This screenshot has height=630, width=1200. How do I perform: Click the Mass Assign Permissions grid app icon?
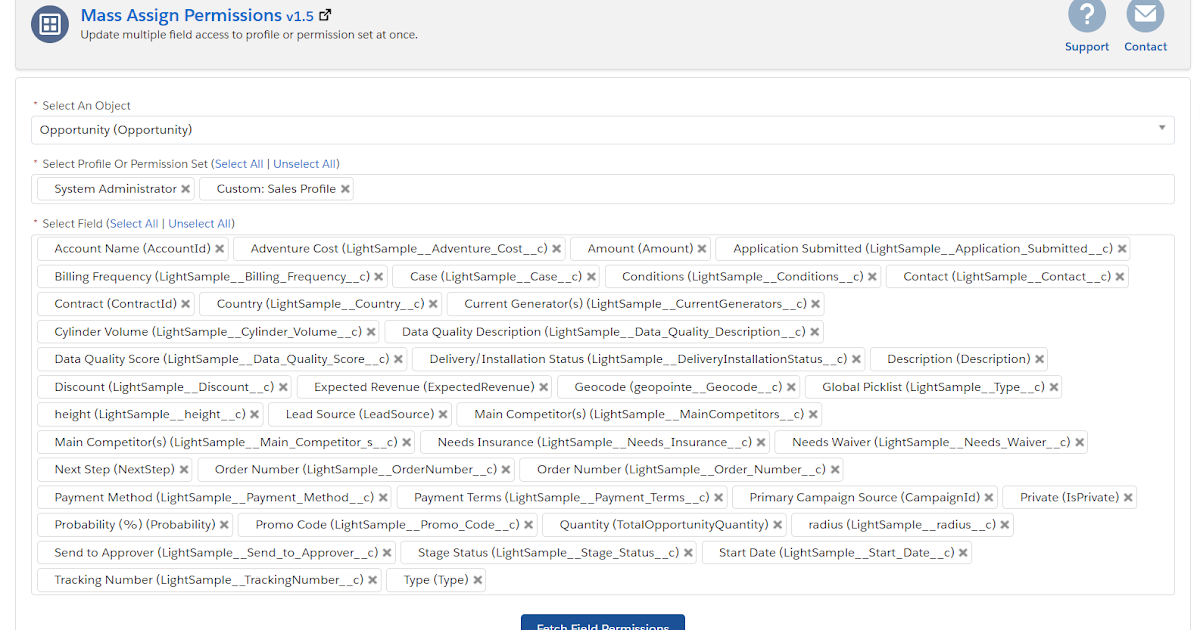(50, 24)
